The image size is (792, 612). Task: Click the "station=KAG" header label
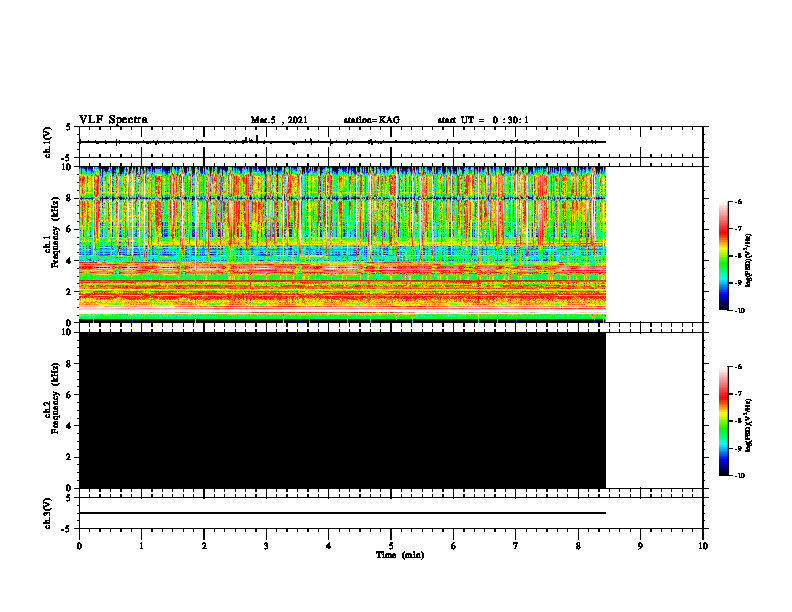(x=372, y=120)
